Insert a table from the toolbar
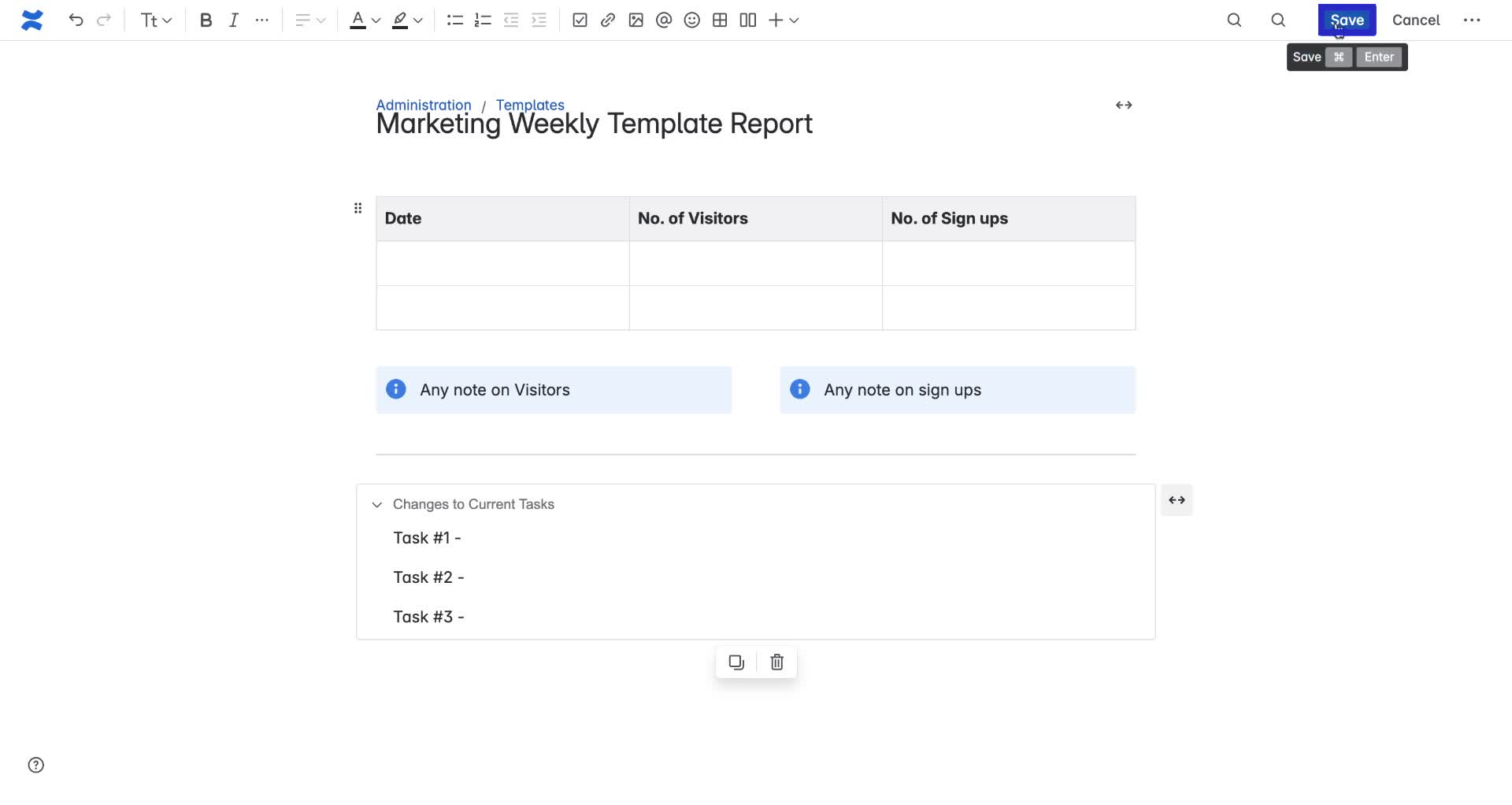Image resolution: width=1512 pixels, height=805 pixels. click(x=720, y=20)
